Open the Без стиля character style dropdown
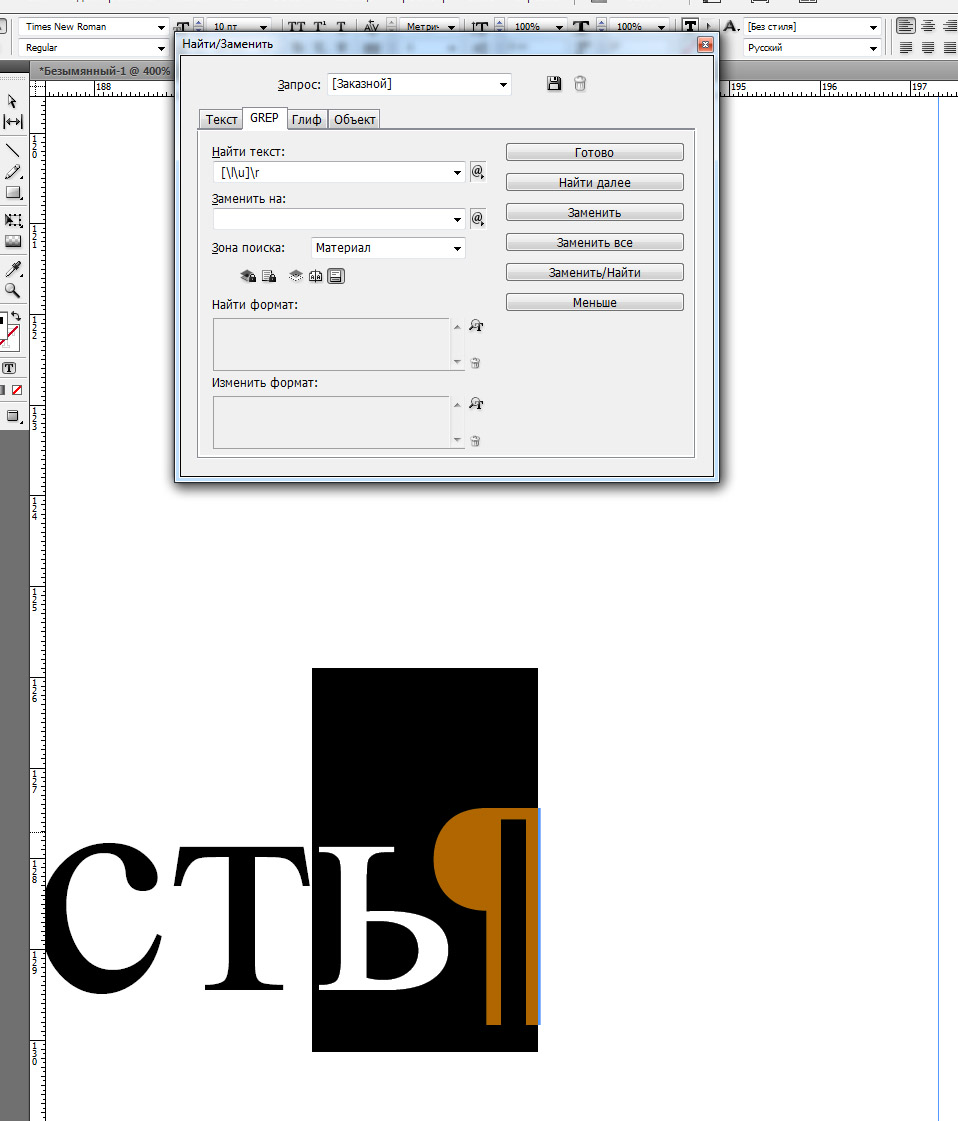958x1121 pixels. (873, 27)
